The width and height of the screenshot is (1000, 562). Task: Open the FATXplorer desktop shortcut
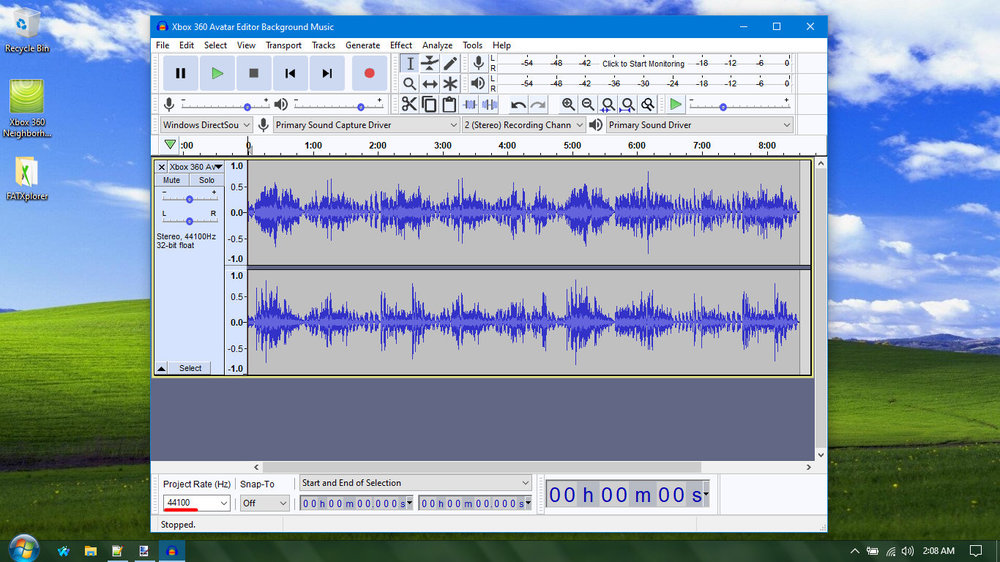26,178
